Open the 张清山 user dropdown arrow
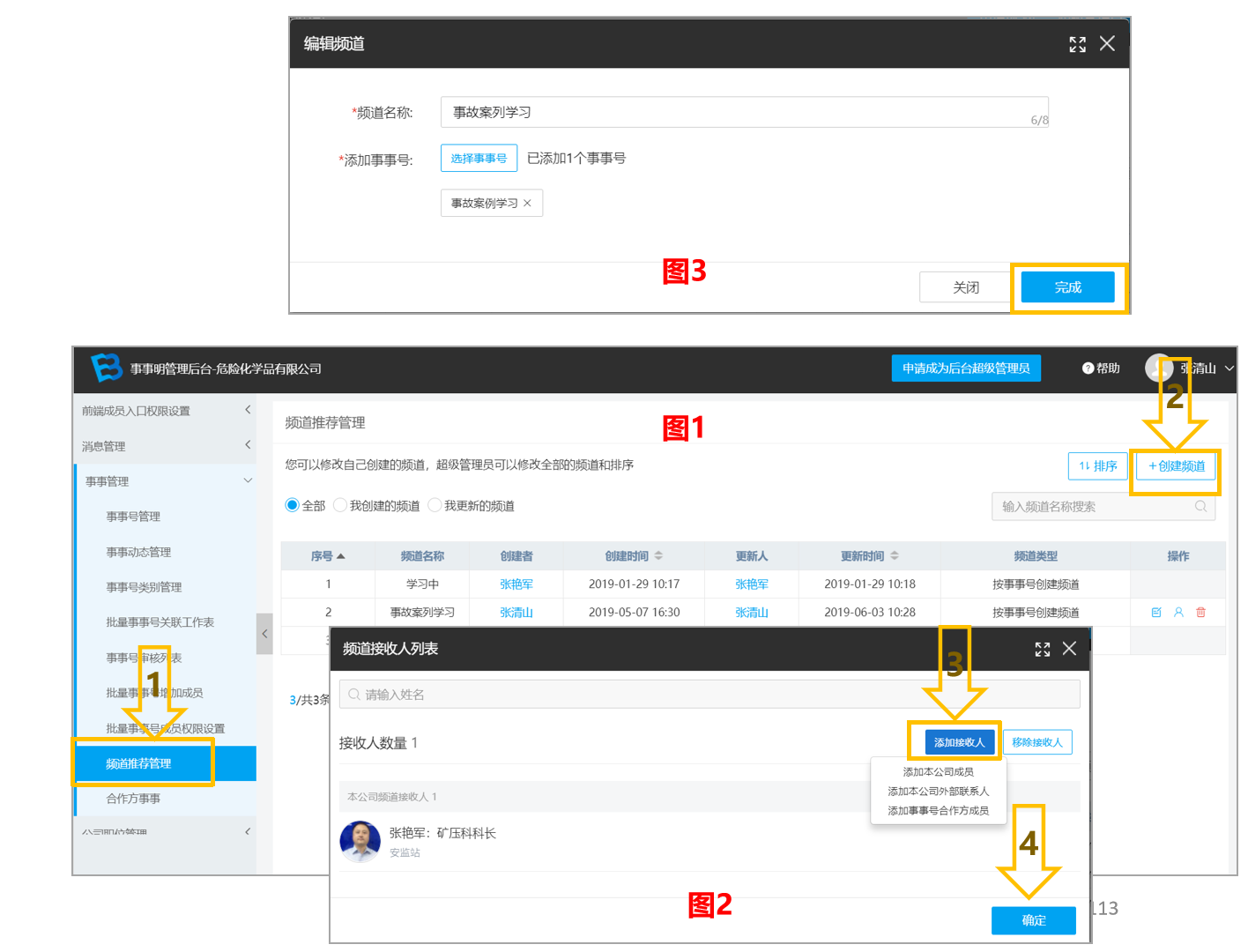 [x=1229, y=368]
